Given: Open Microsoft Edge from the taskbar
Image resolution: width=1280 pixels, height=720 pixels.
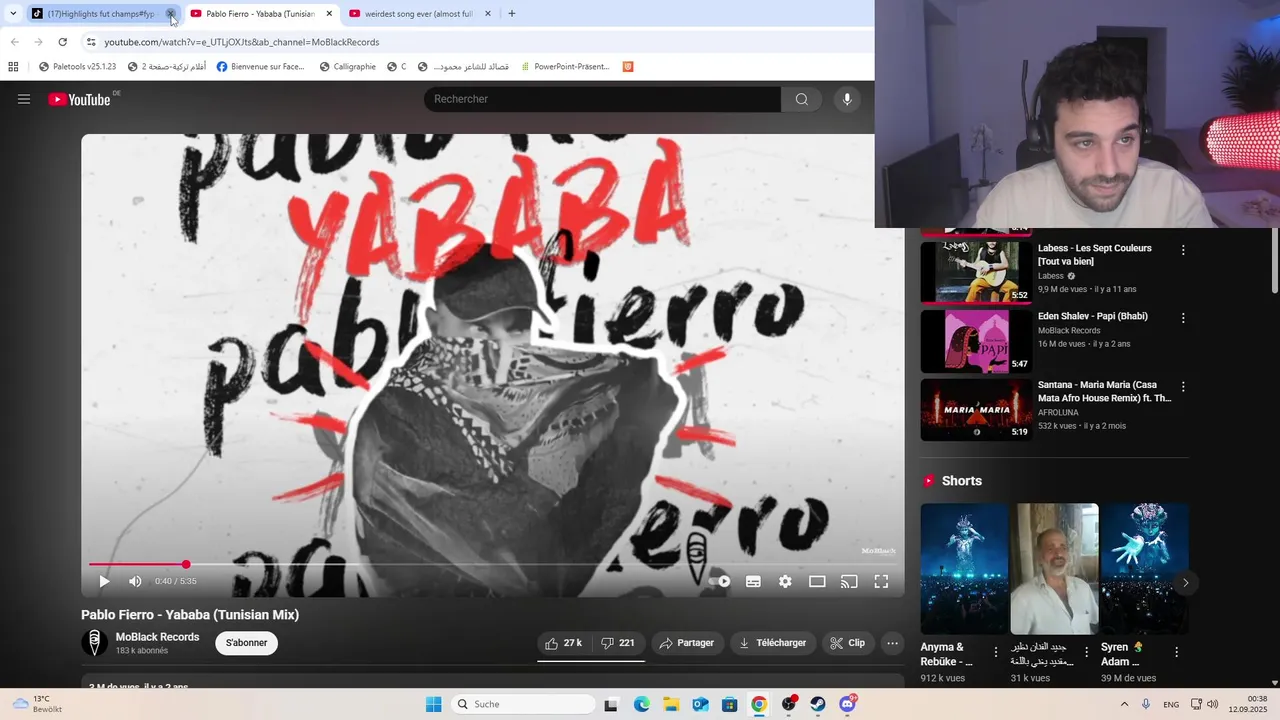Looking at the screenshot, I should coord(642,704).
